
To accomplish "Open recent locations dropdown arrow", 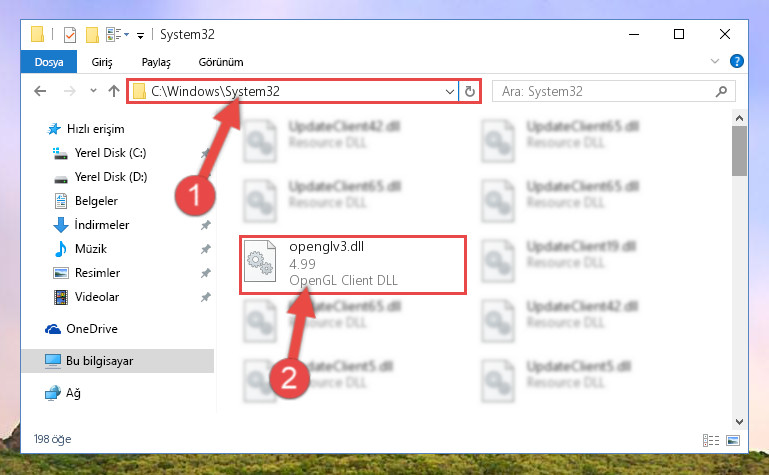I will coord(93,91).
